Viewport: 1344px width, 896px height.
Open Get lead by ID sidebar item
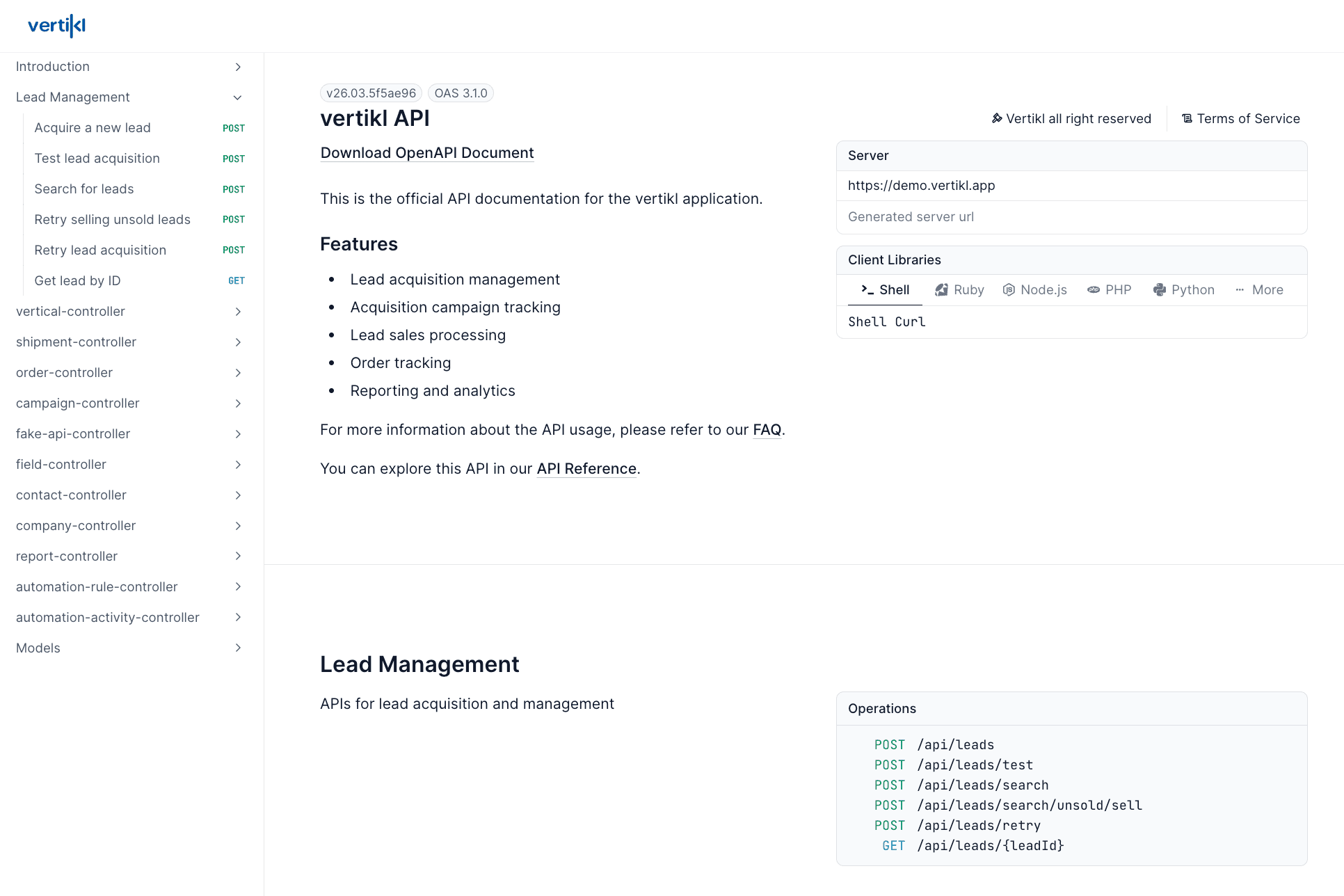pos(140,281)
